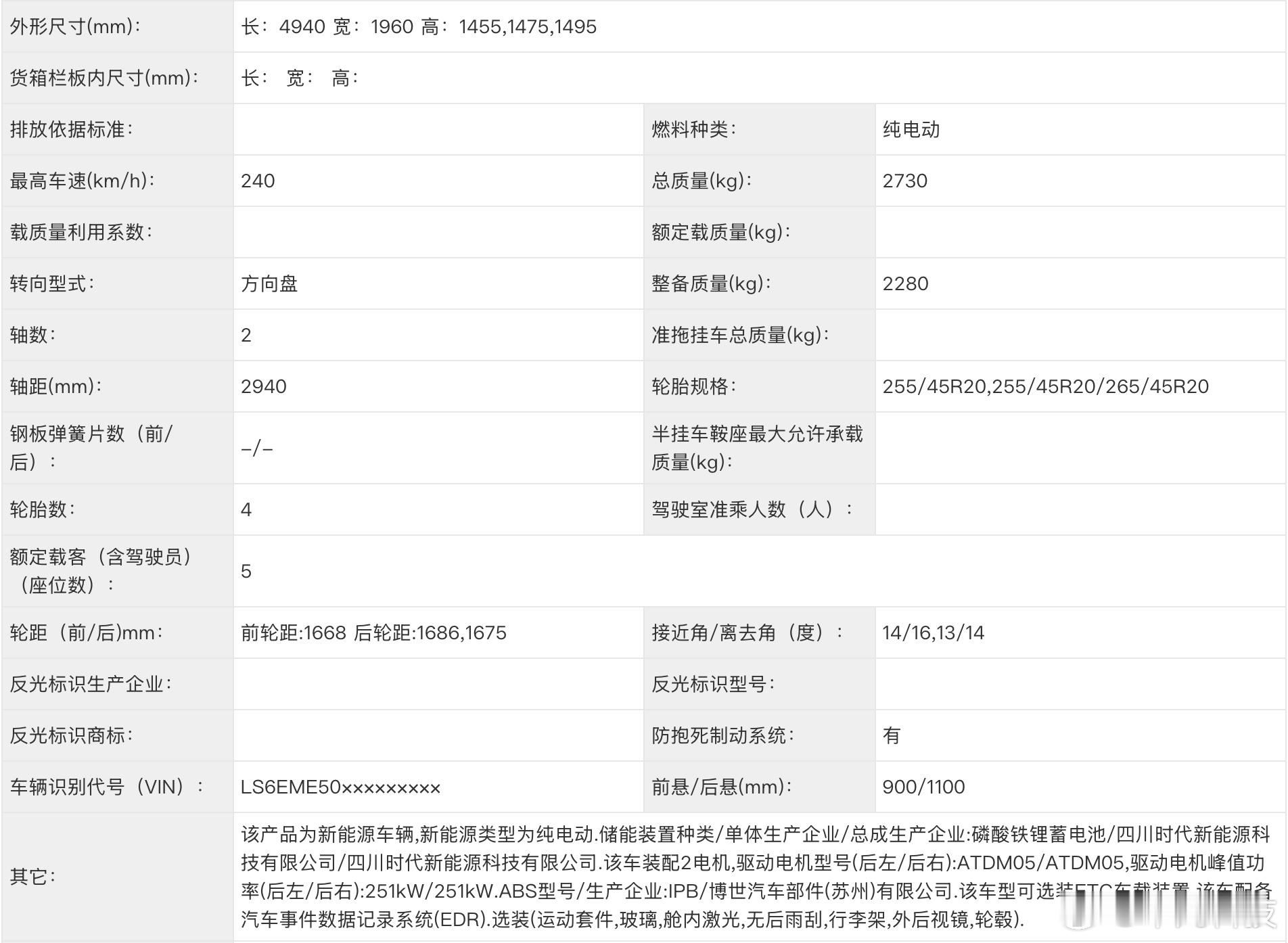Viewport: 1288px width, 943px height.
Task: Click the 轮距(前/后)mm label
Action: point(86,633)
